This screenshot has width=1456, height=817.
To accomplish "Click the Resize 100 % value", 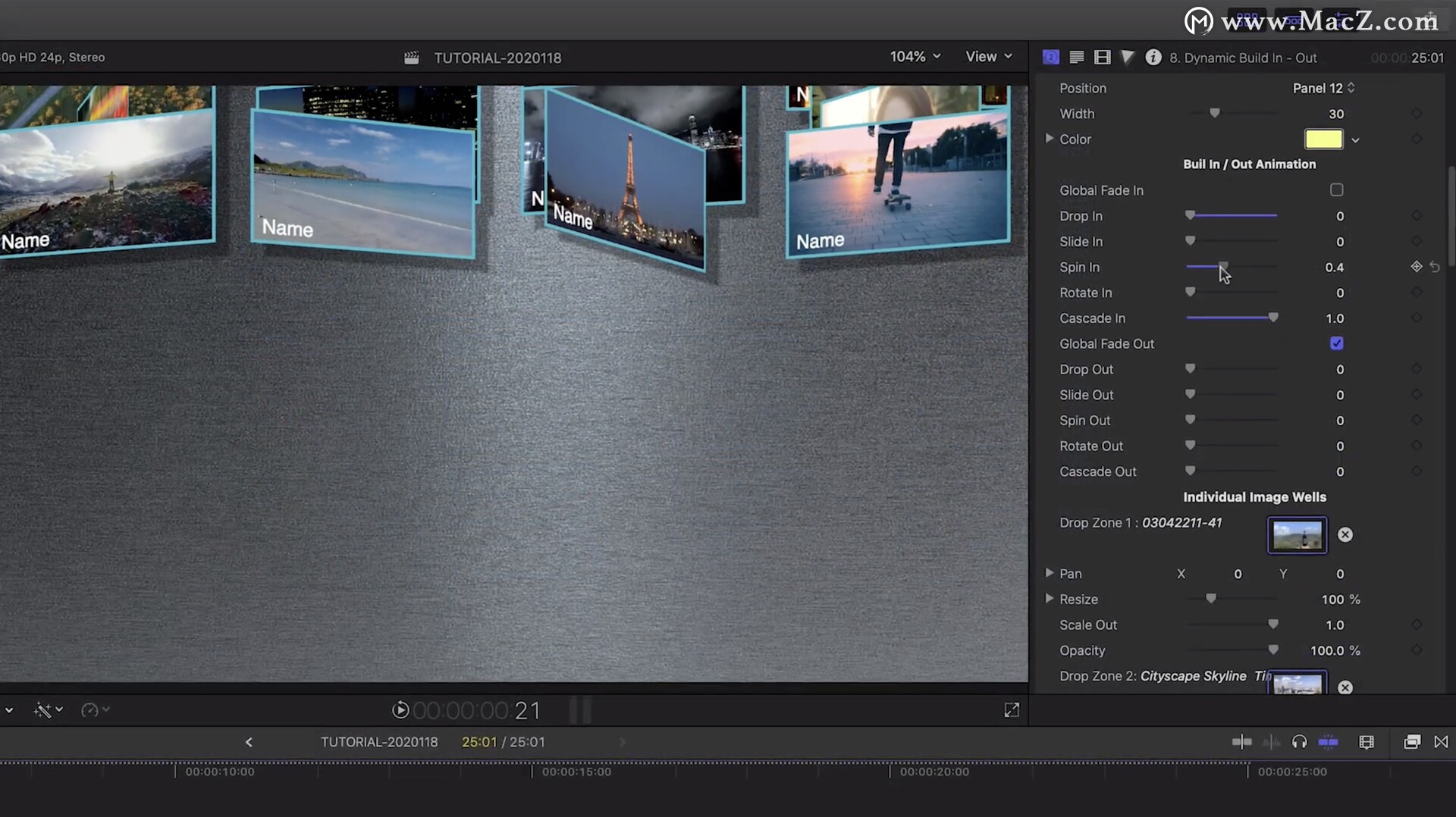I will [1341, 599].
